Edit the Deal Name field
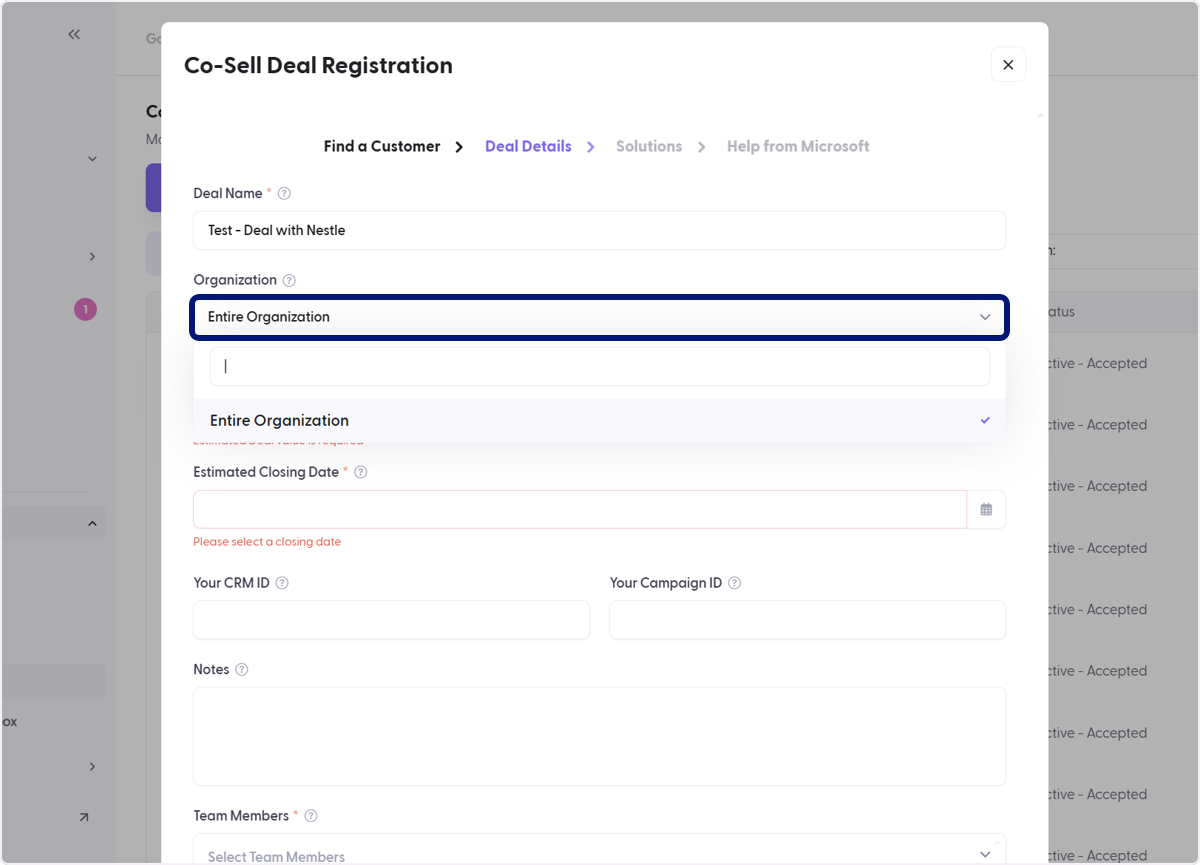This screenshot has width=1200, height=865. pos(600,230)
